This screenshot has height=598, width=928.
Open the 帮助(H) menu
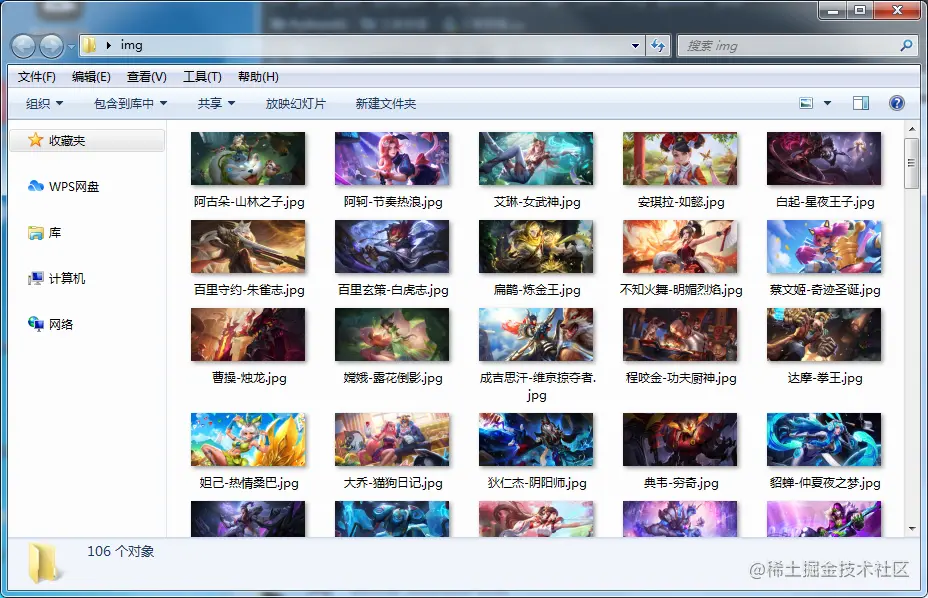(258, 77)
